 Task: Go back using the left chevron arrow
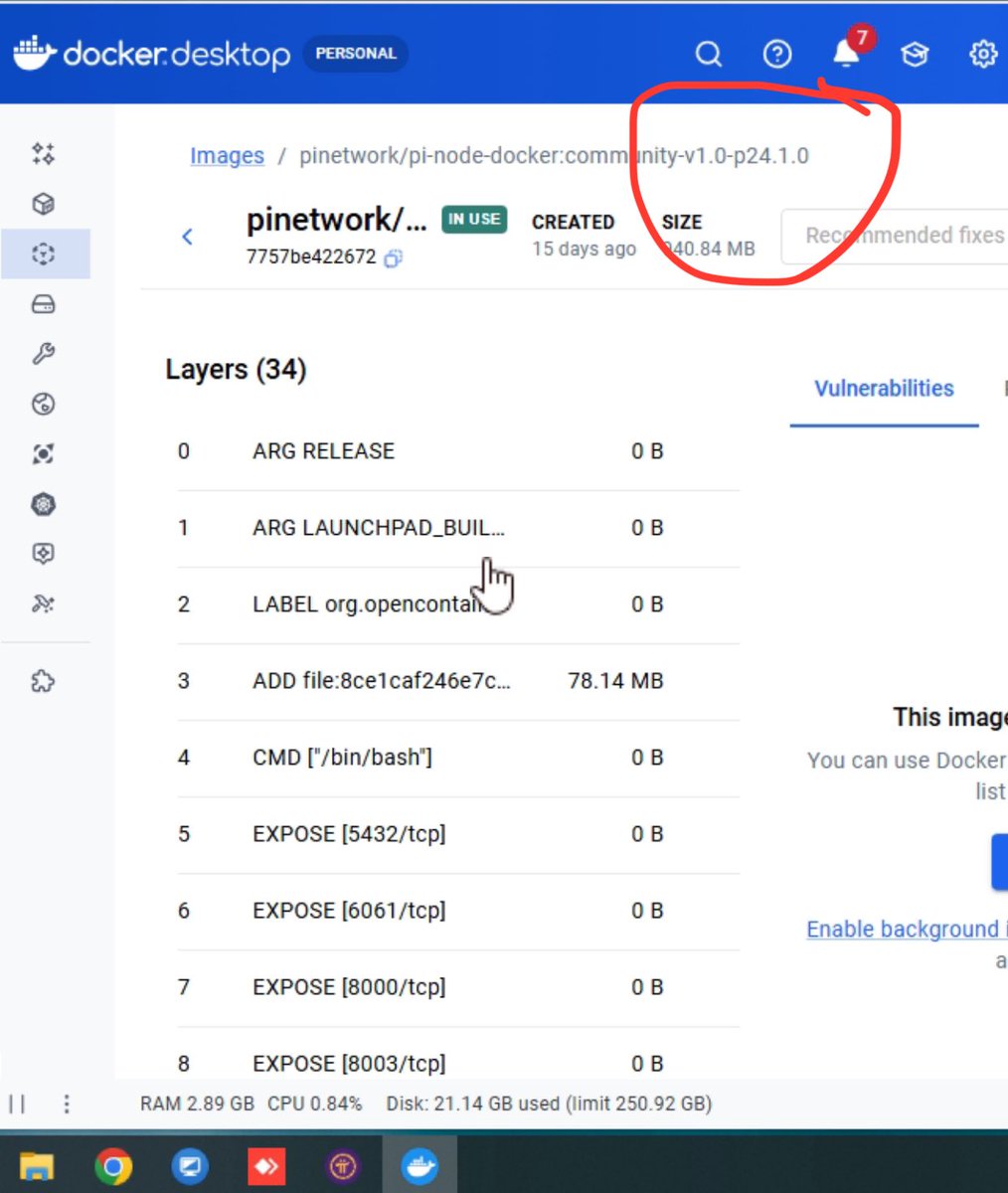coord(187,237)
